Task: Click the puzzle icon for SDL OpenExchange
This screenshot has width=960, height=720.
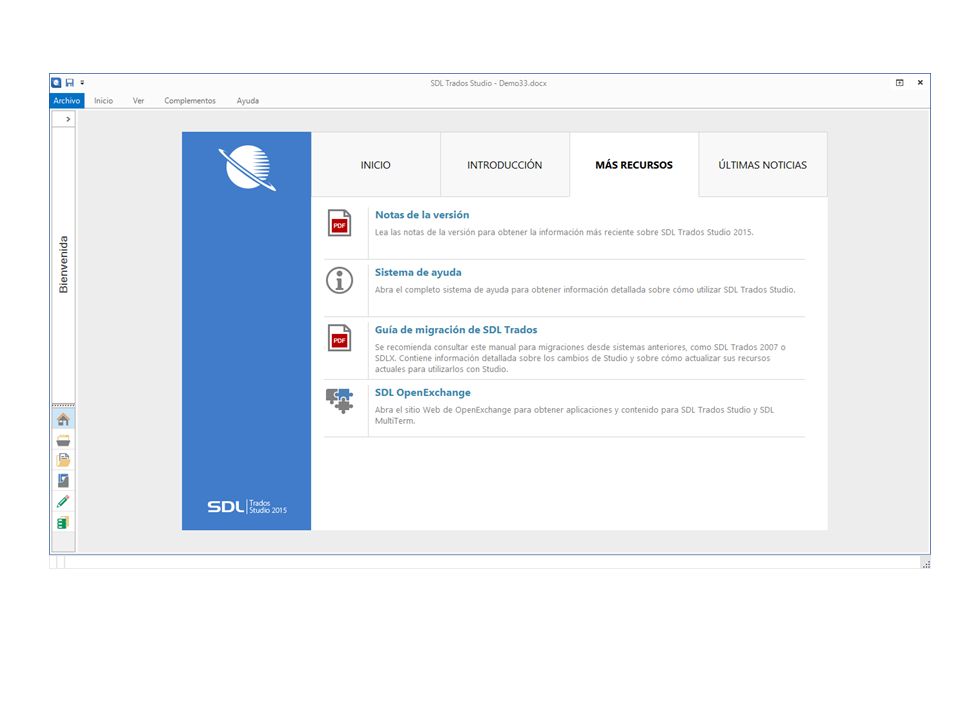Action: 340,401
